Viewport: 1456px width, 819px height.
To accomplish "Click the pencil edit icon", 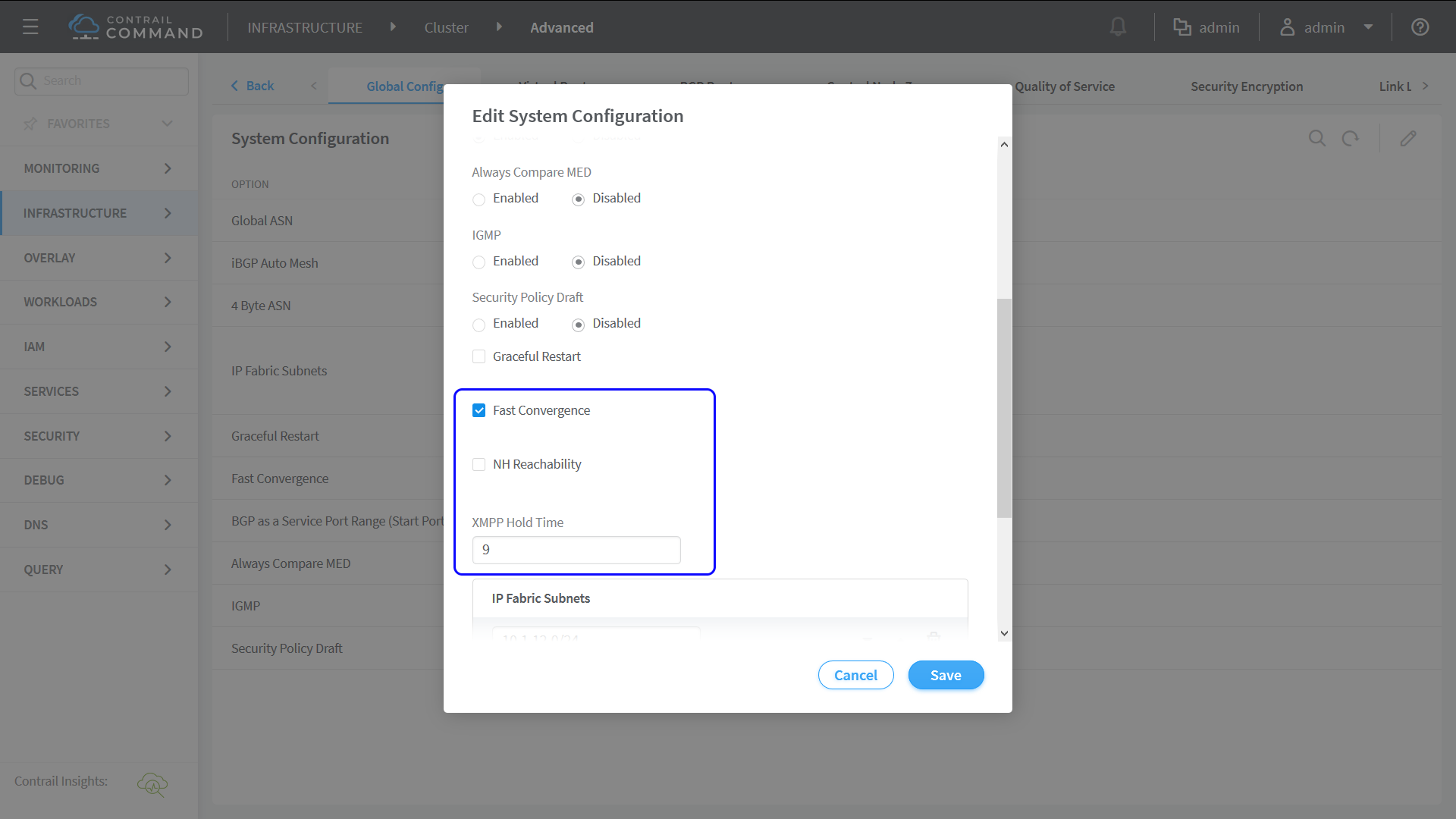I will click(x=1408, y=139).
